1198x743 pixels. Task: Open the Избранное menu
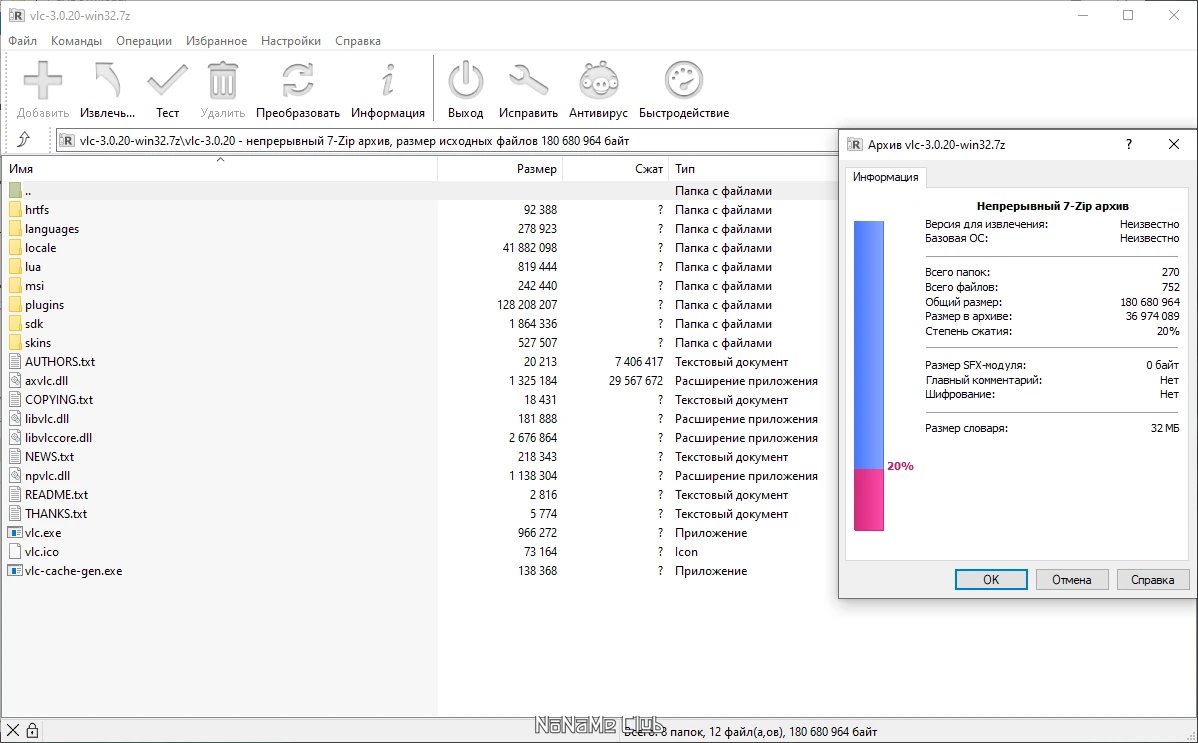pyautogui.click(x=216, y=41)
